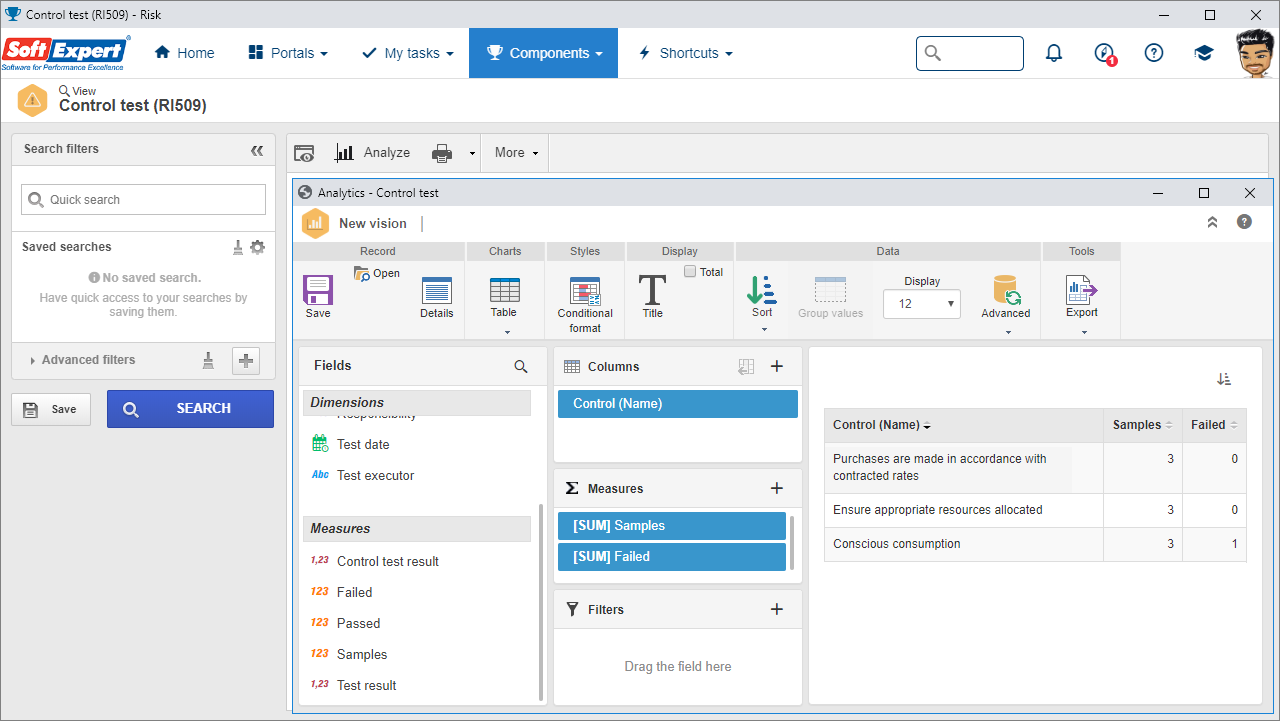Expand the Table chart dropdown arrow
The height and width of the screenshot is (721, 1280).
[x=507, y=332]
